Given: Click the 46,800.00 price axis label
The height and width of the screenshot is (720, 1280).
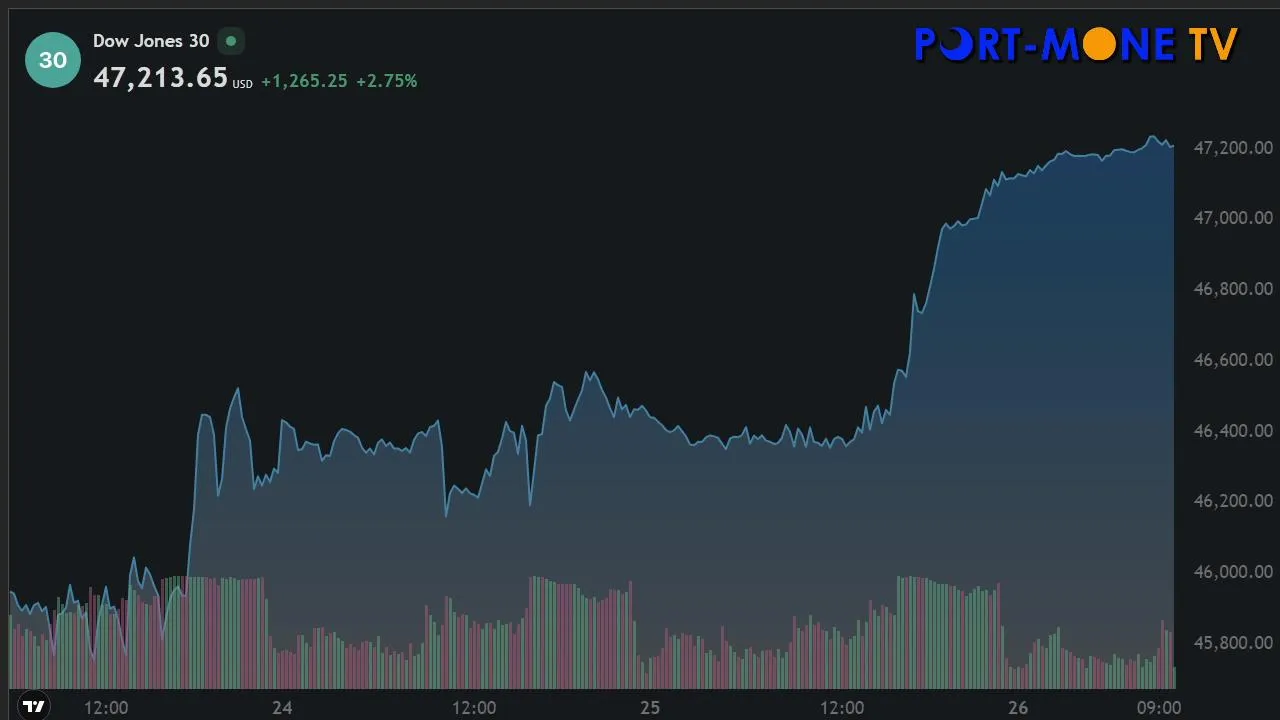Looking at the screenshot, I should (1234, 289).
